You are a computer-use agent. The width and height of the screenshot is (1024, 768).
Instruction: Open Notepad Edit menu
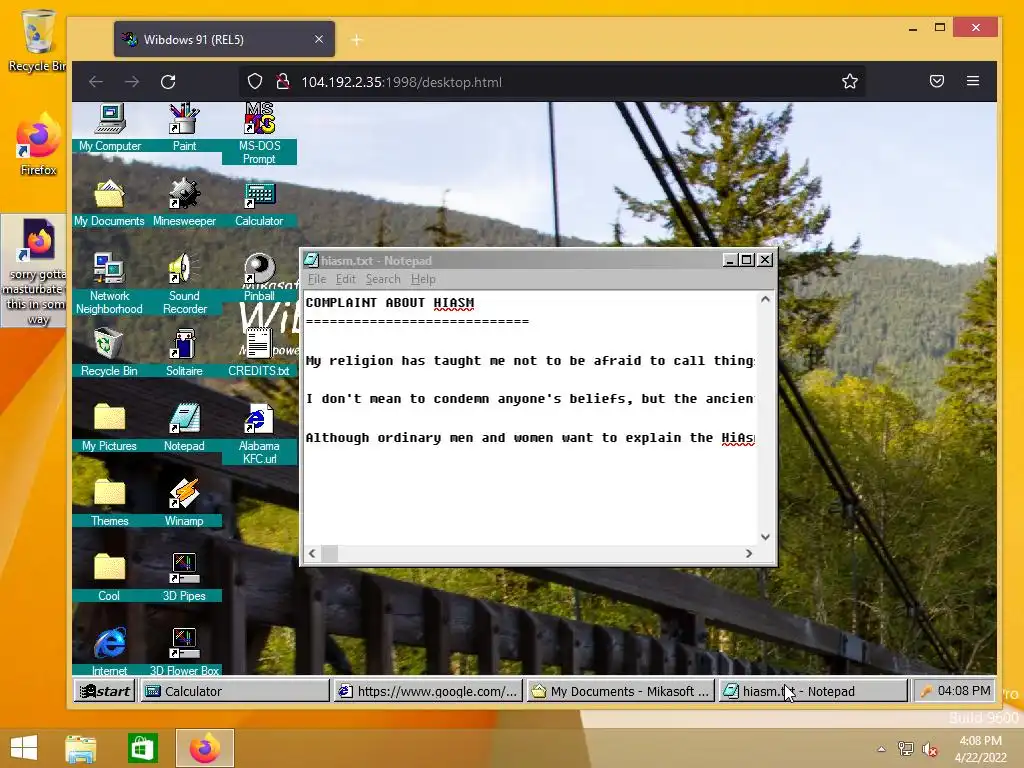pyautogui.click(x=345, y=280)
